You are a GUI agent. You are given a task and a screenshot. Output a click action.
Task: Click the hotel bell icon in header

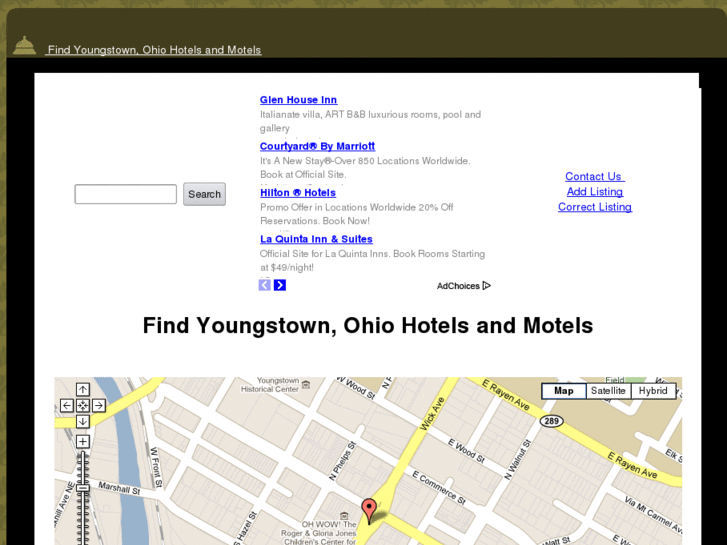(24, 46)
